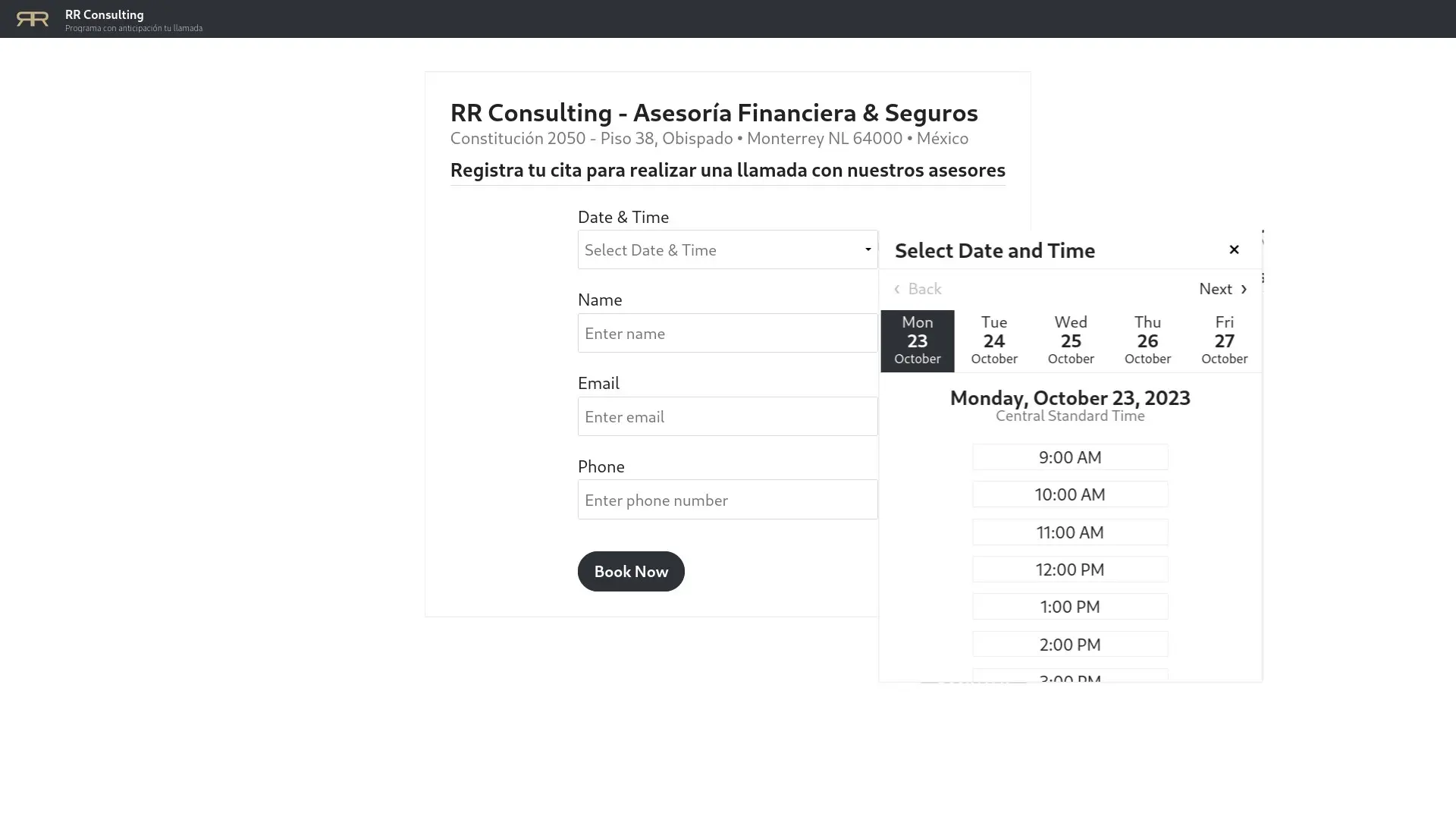The height and width of the screenshot is (819, 1456).
Task: Select Tuesday 24 October tab
Action: coord(994,340)
